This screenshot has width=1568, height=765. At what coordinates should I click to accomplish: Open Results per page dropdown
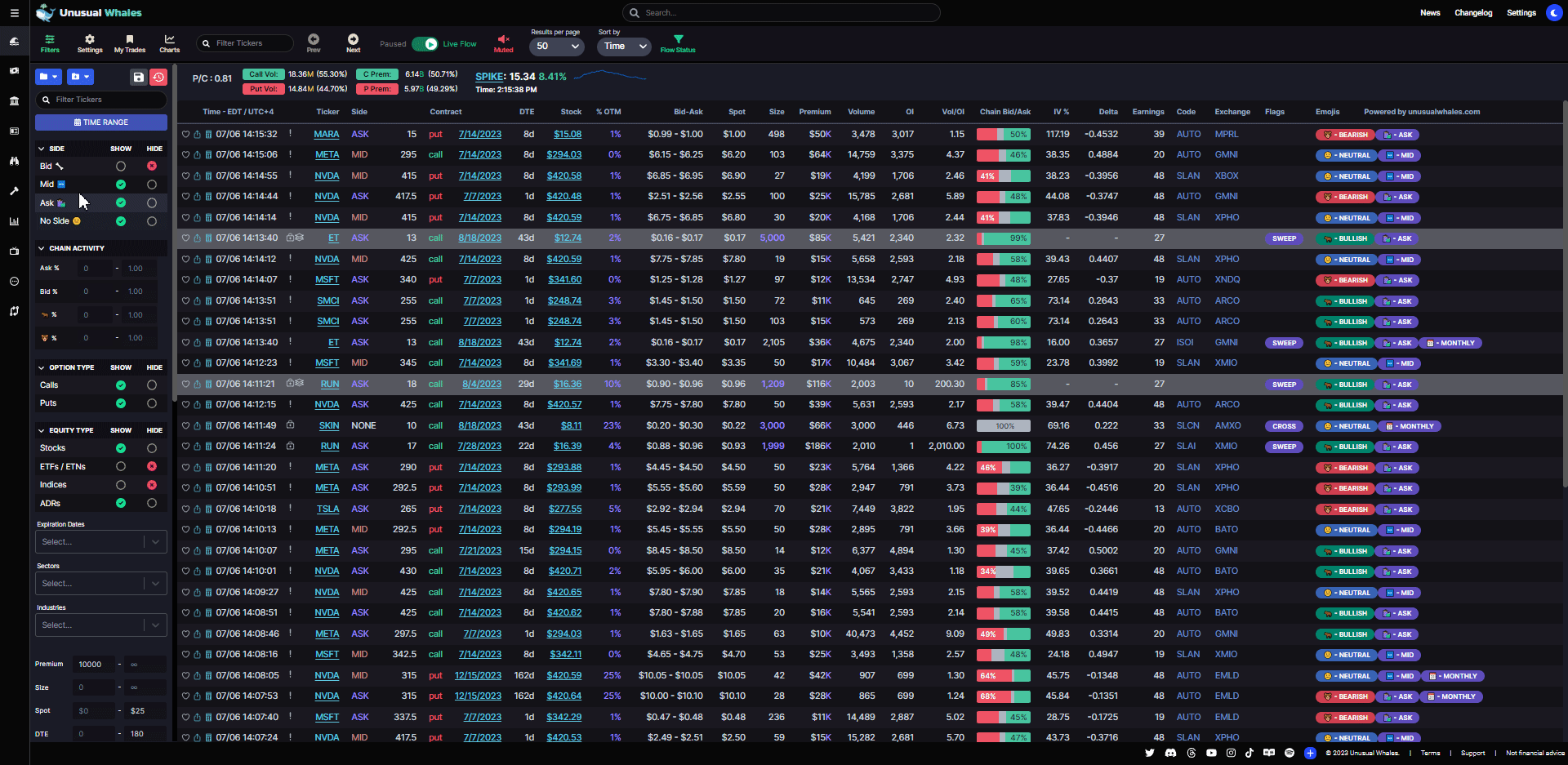557,47
